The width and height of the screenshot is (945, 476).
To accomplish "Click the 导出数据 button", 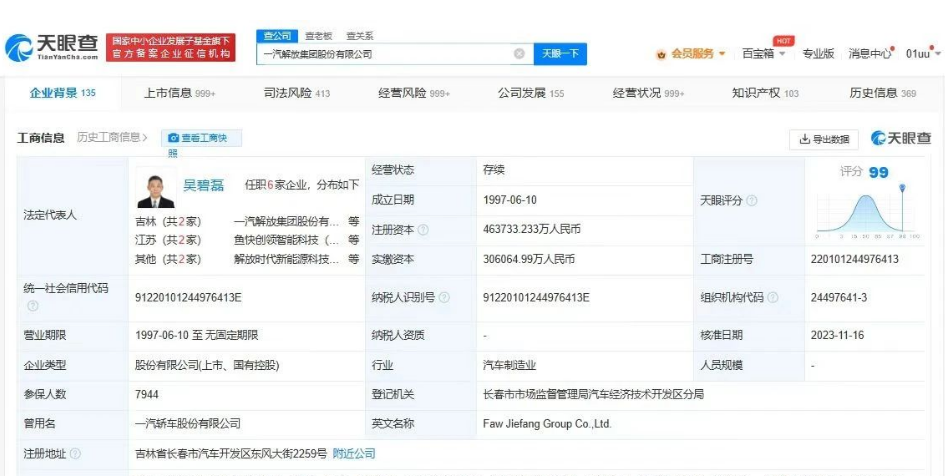I will coord(824,139).
